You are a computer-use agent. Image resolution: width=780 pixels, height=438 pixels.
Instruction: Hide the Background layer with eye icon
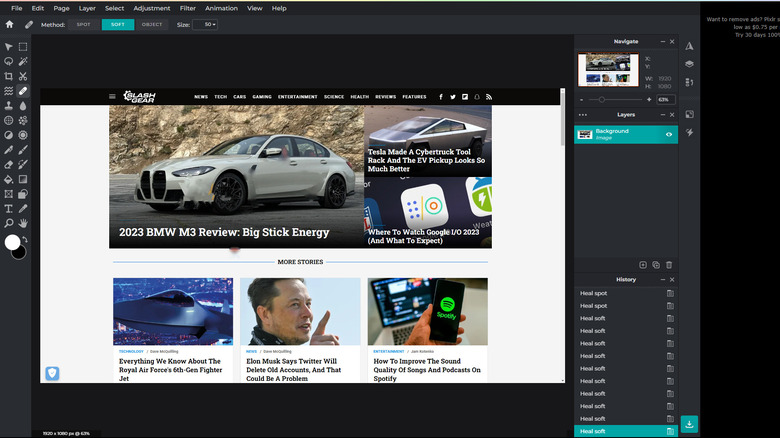click(x=669, y=133)
